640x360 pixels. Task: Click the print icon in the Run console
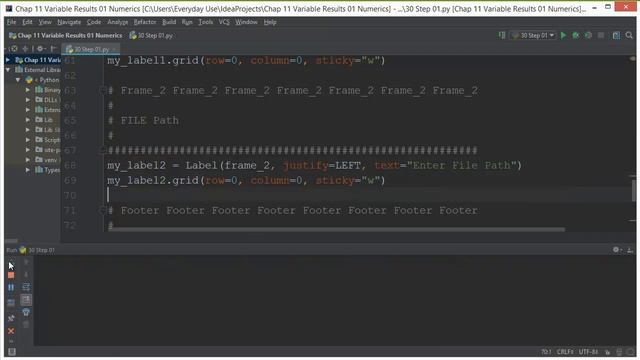26,312
